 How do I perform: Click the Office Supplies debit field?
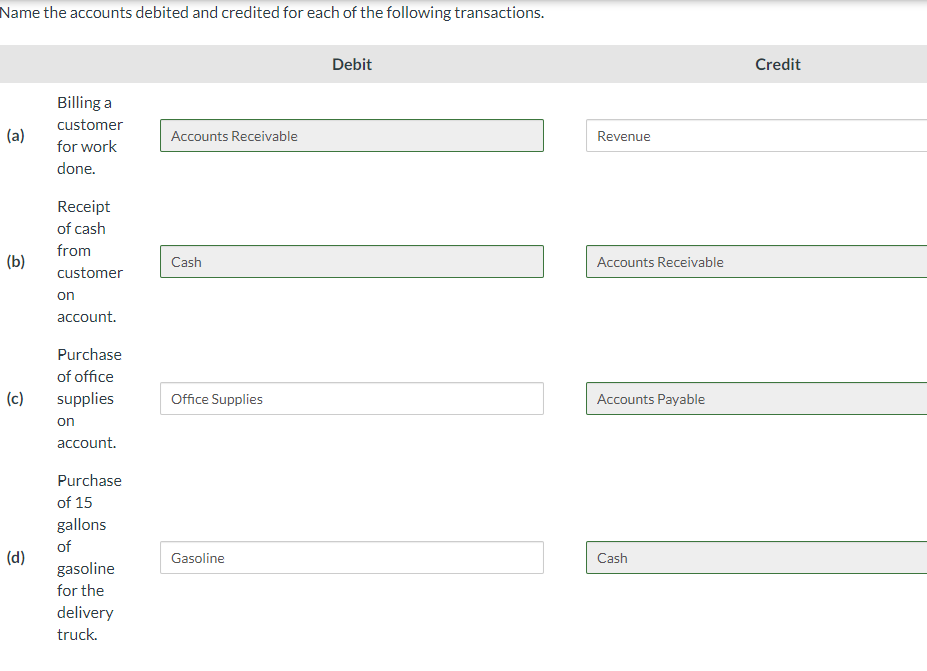pos(352,398)
